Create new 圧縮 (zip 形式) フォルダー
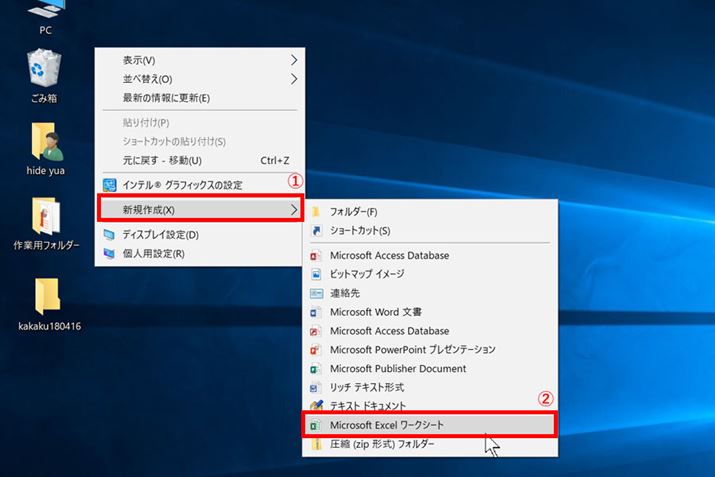Image resolution: width=715 pixels, height=477 pixels. coord(430,444)
